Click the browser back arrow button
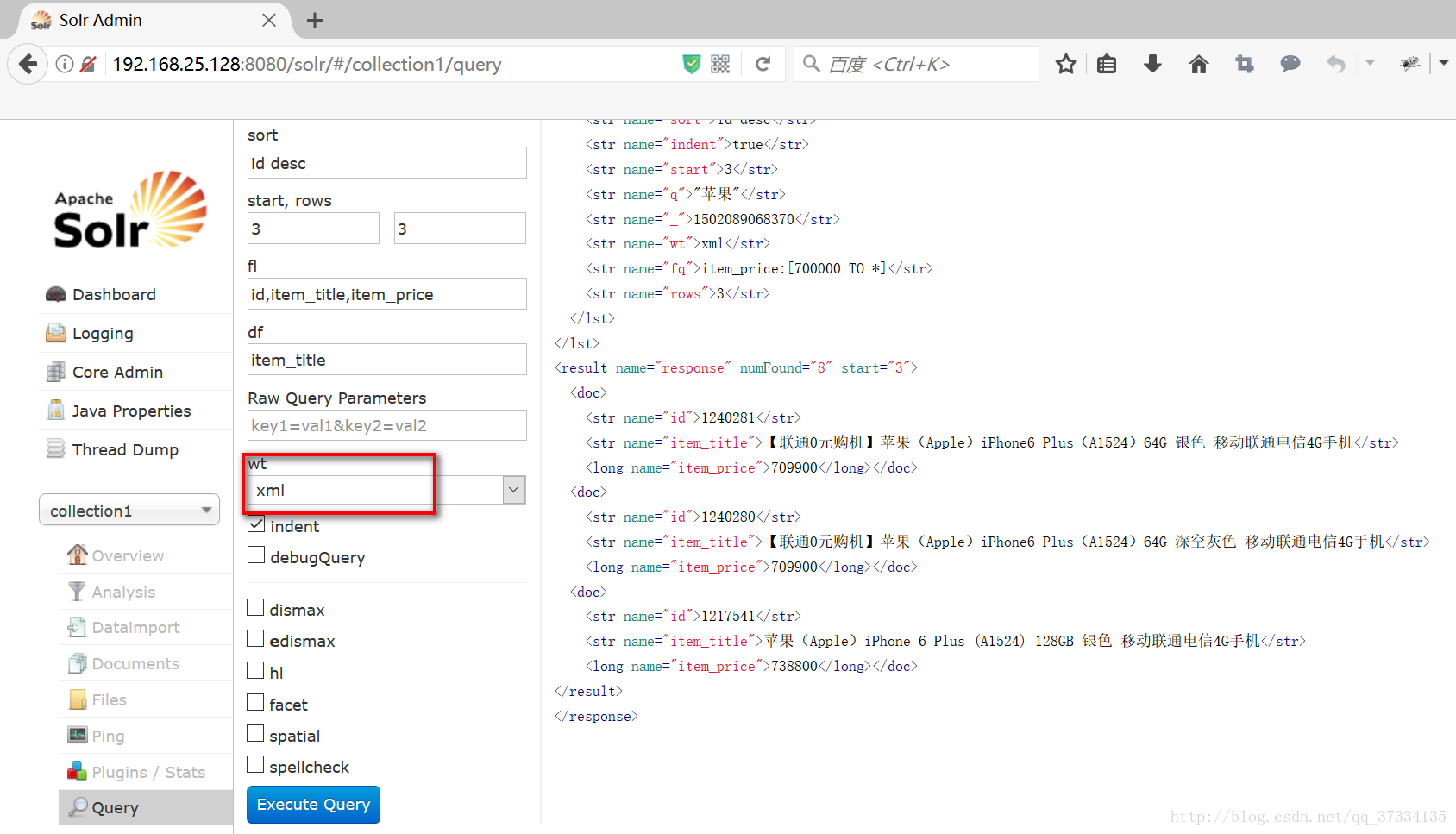 pyautogui.click(x=28, y=64)
